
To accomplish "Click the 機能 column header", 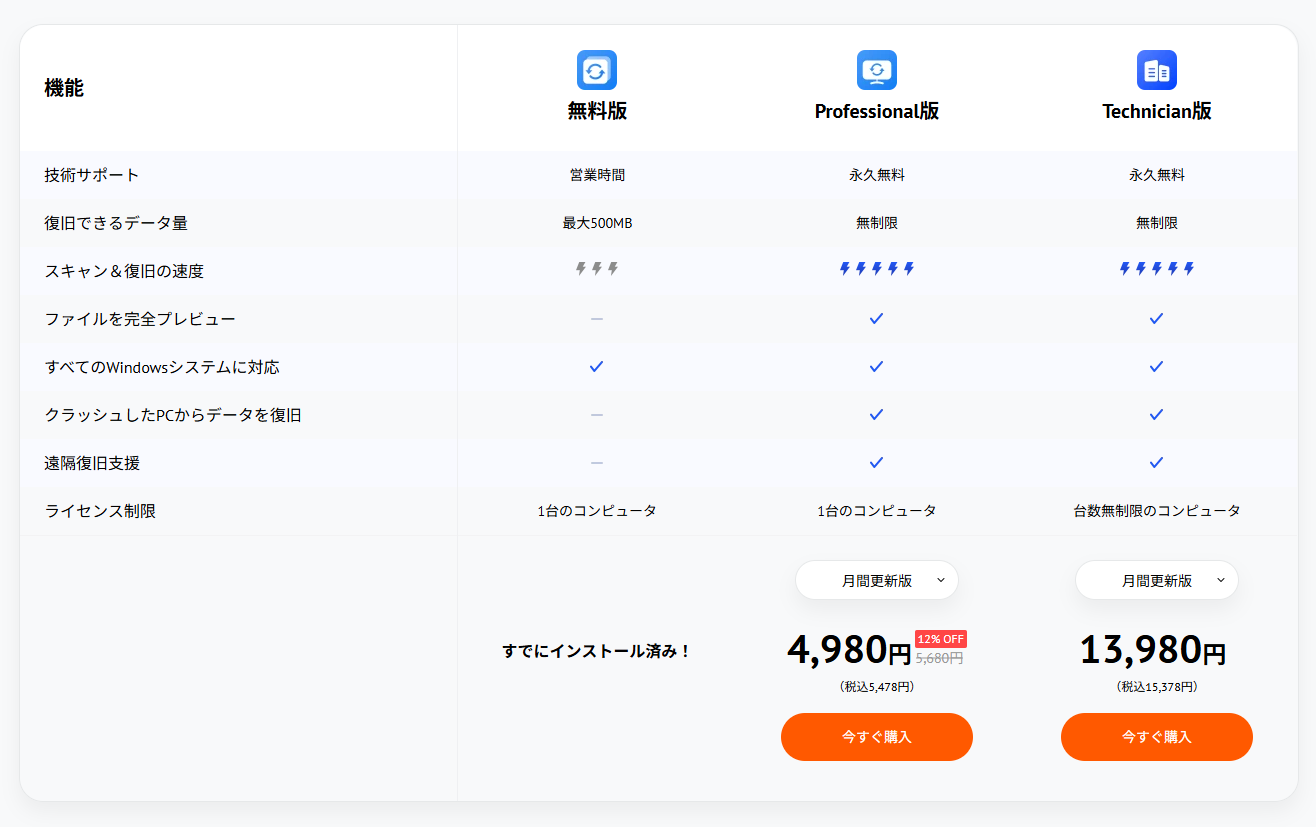I will click(64, 88).
